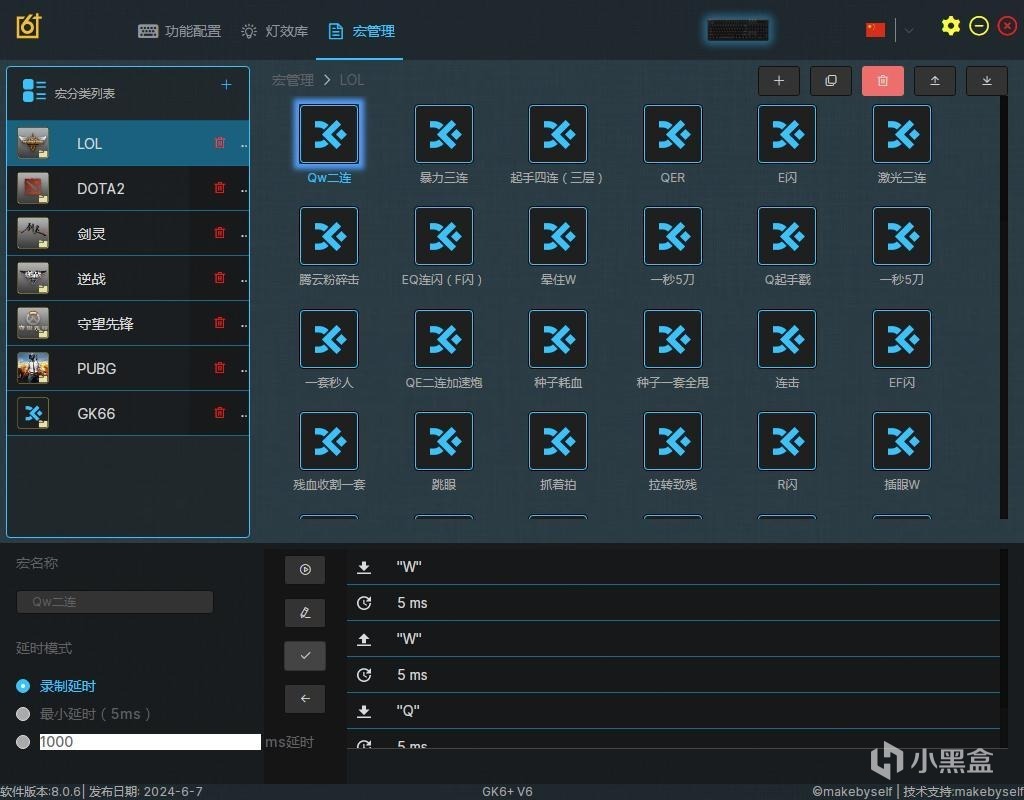This screenshot has width=1024, height=800.
Task: Open the 插眼W macro
Action: point(902,441)
